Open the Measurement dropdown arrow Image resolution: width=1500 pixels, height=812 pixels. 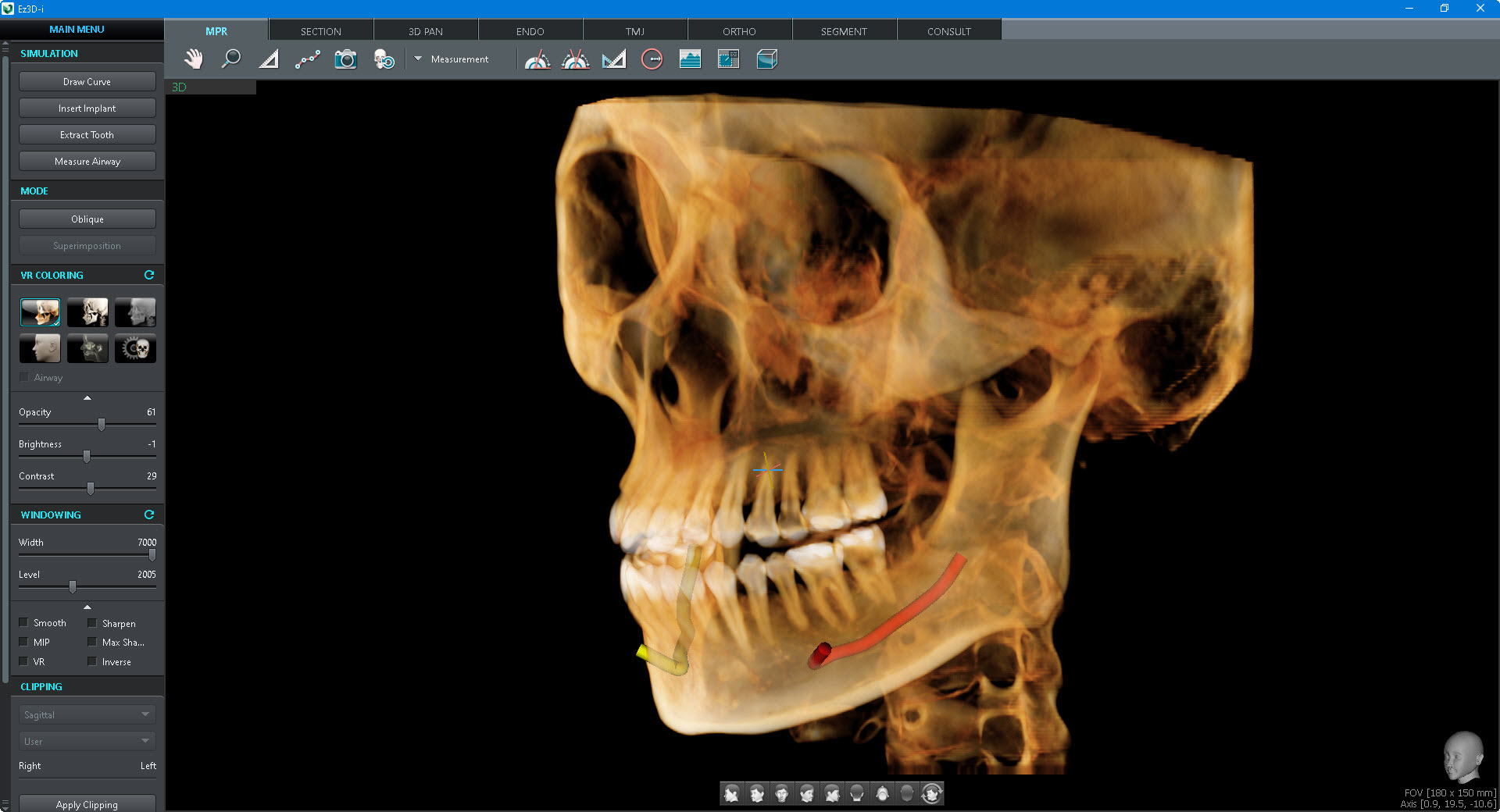[x=418, y=59]
